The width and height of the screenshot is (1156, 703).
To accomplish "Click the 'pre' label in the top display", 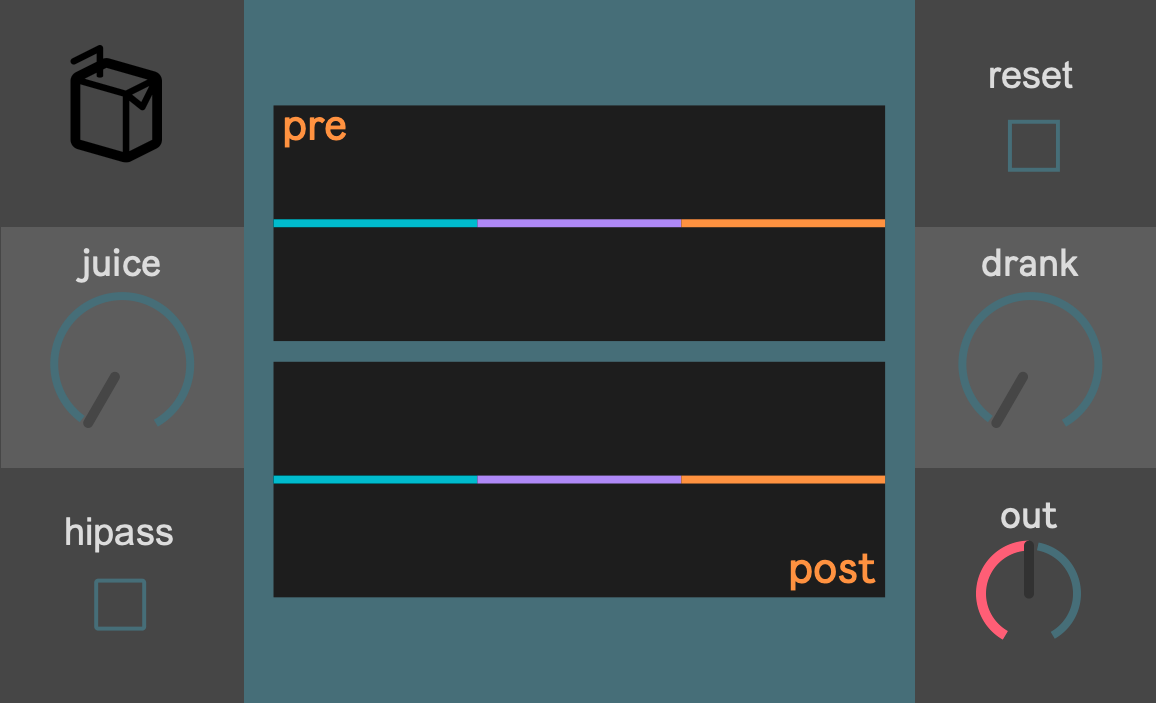I will point(314,128).
